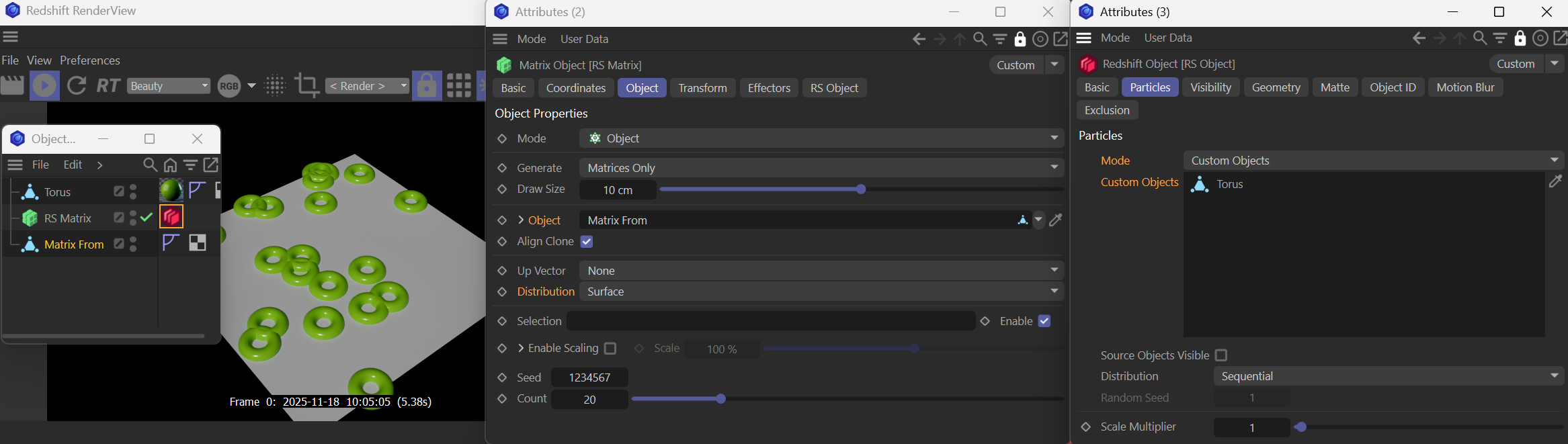Select the render region crop tool
The image size is (1568, 444).
(x=306, y=86)
